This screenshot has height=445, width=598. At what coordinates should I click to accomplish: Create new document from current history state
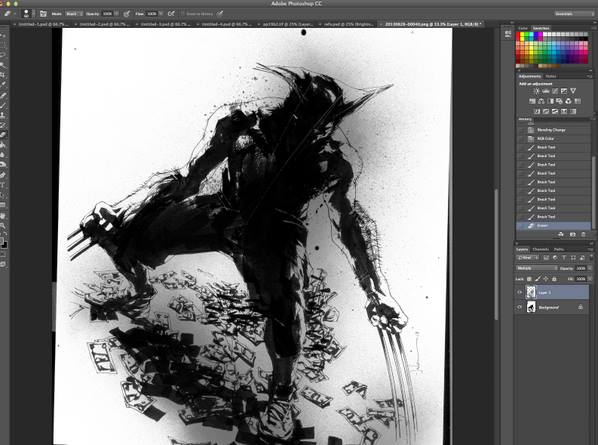[x=561, y=234]
